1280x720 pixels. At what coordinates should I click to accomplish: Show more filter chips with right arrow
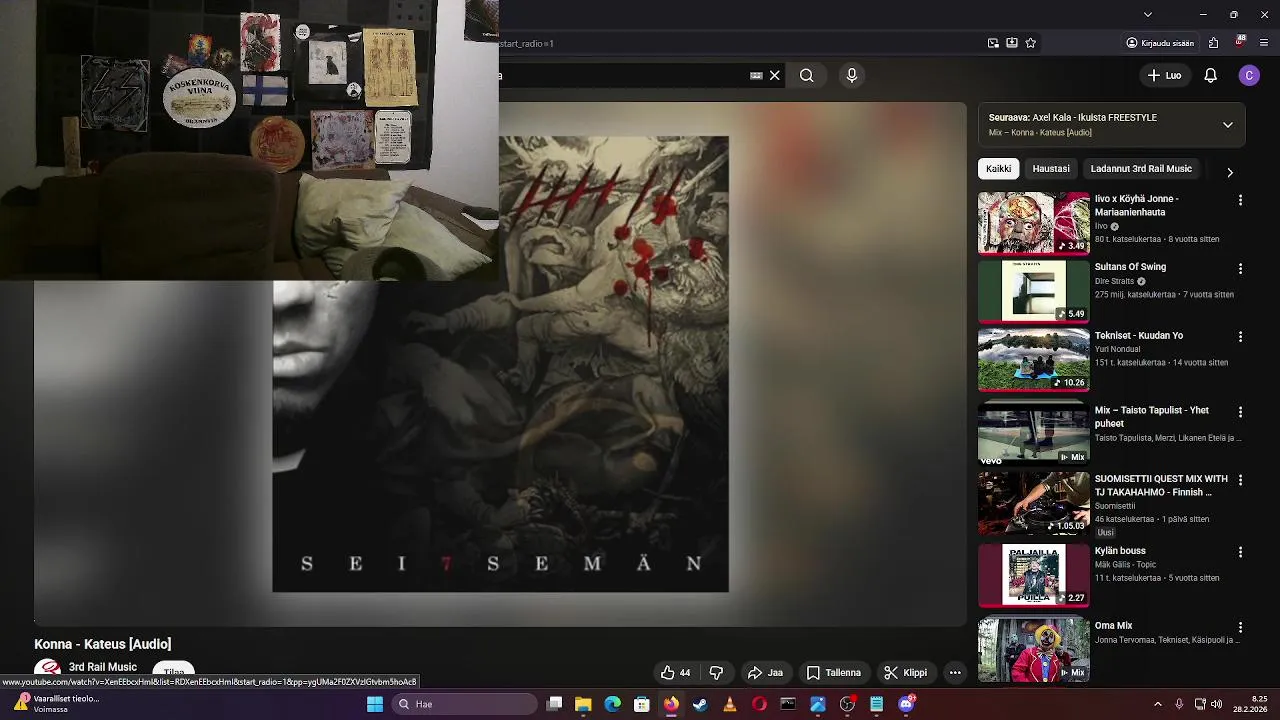pos(1229,172)
